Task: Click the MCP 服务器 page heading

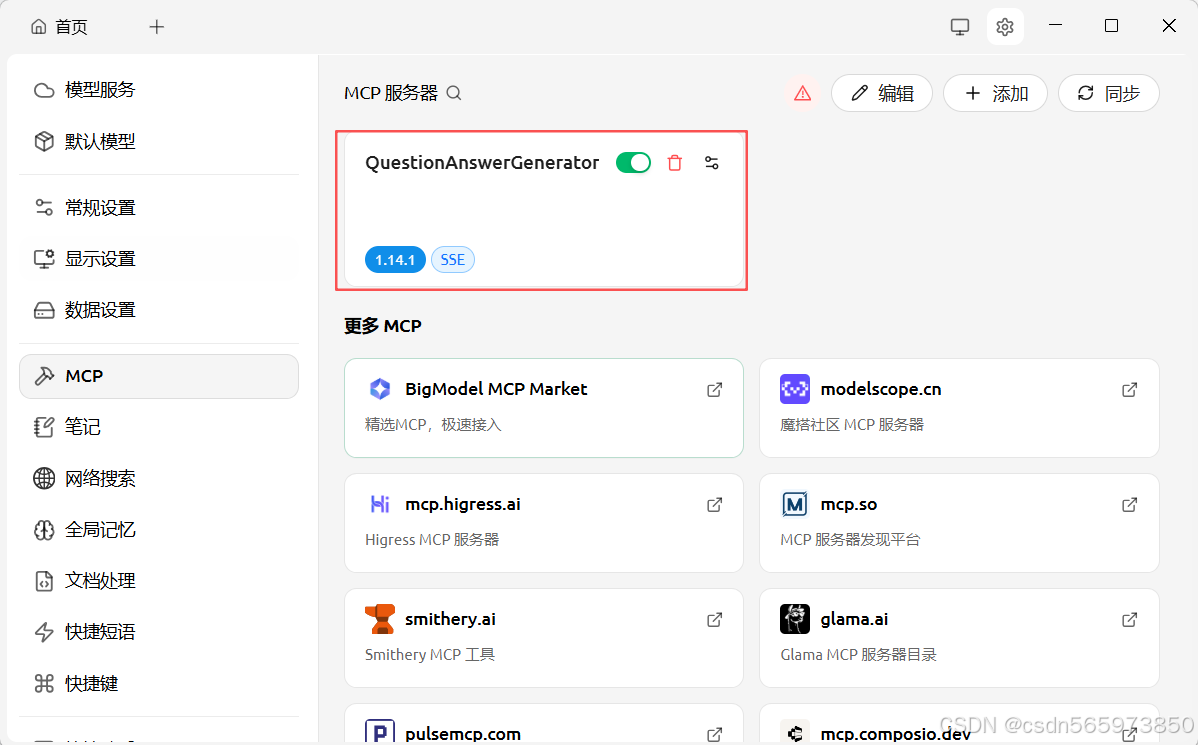Action: click(390, 93)
